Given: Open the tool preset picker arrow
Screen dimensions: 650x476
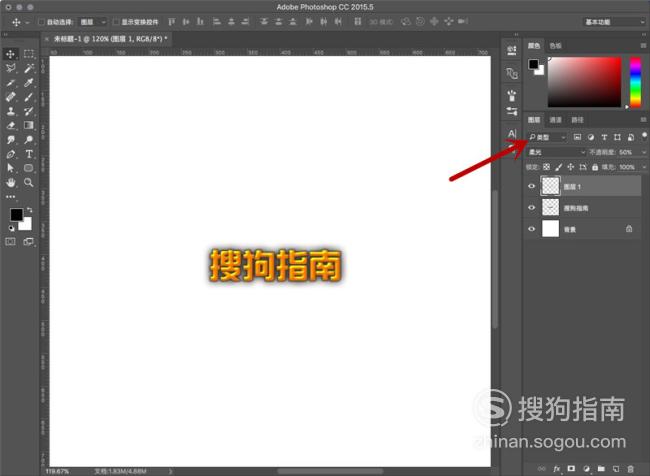Looking at the screenshot, I should click(x=27, y=22).
